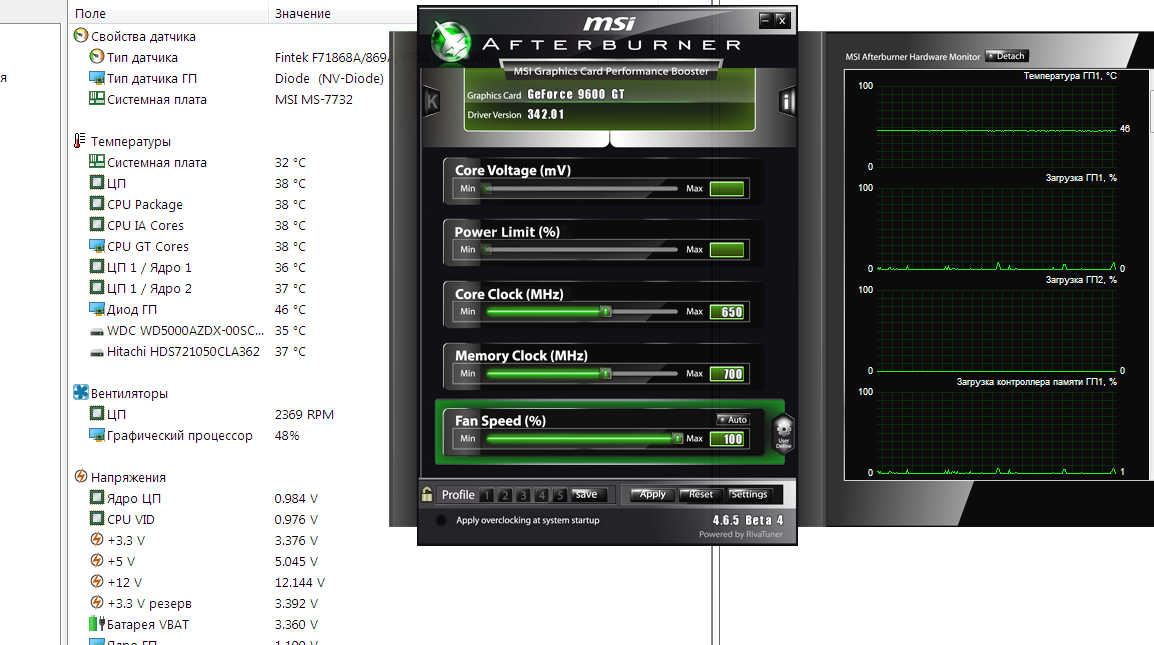The height and width of the screenshot is (645, 1154).
Task: Click the Power Limit value field
Action: click(728, 250)
